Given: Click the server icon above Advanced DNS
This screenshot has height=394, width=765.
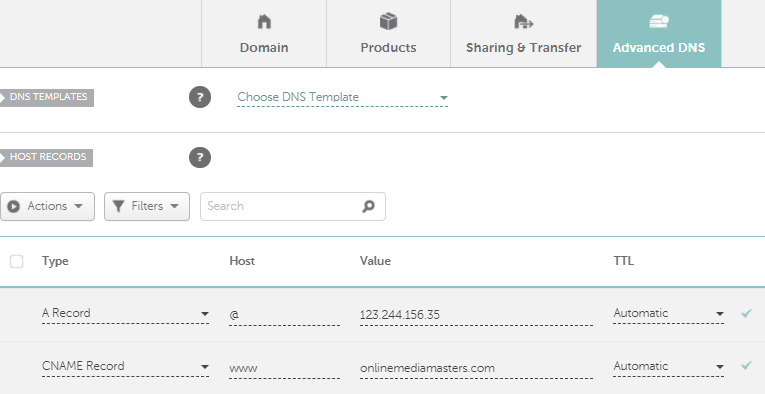Looking at the screenshot, I should click(x=659, y=21).
